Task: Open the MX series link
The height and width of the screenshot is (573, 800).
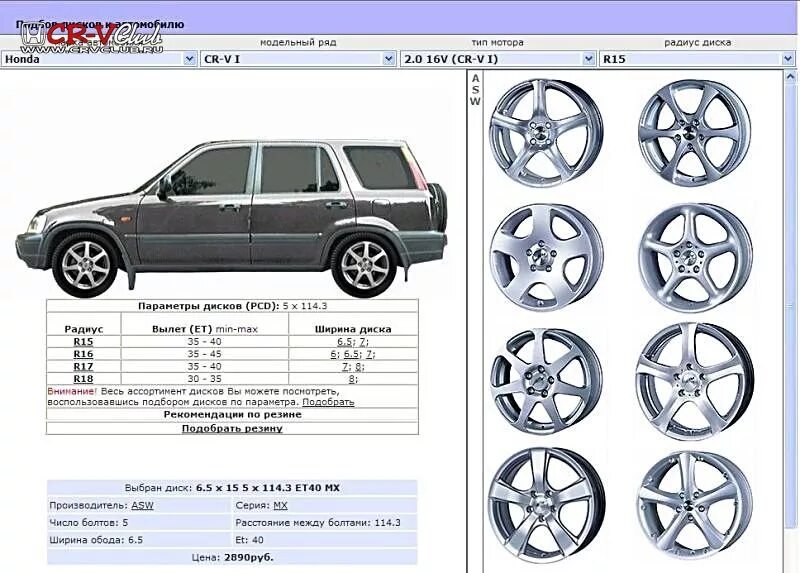Action: [280, 505]
